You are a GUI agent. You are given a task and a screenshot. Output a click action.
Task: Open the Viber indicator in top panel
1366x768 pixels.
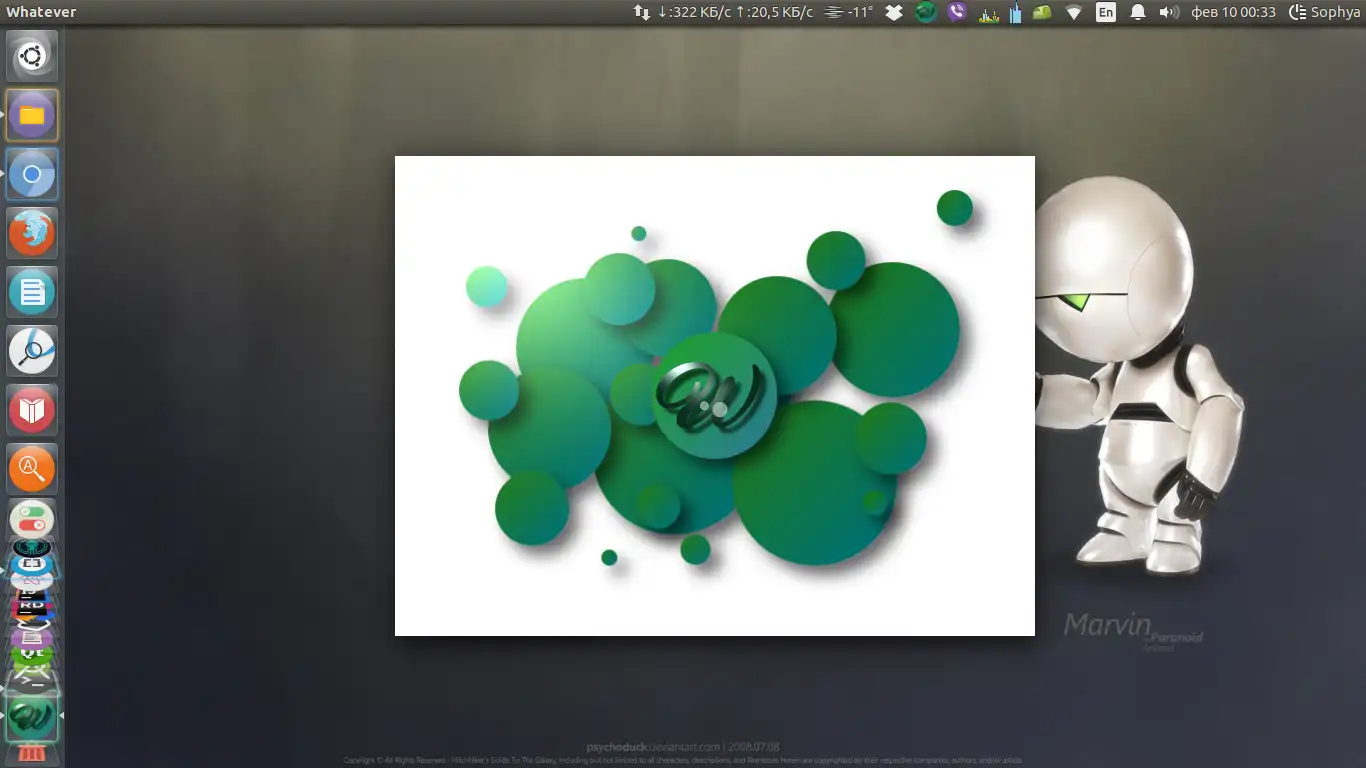point(957,12)
